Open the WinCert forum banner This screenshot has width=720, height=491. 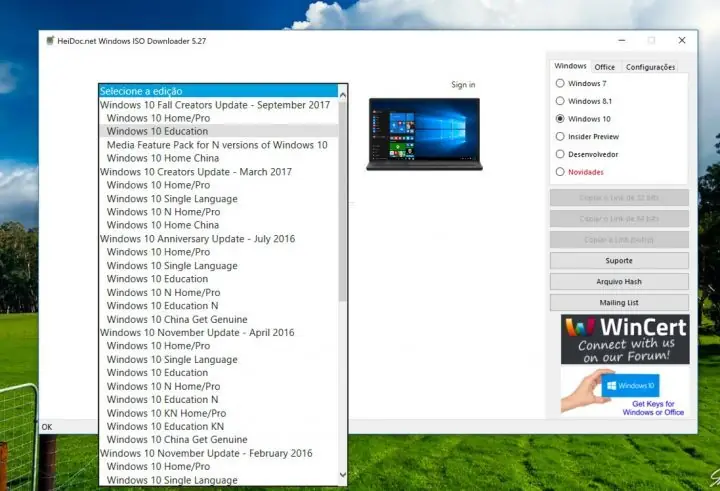click(x=625, y=339)
